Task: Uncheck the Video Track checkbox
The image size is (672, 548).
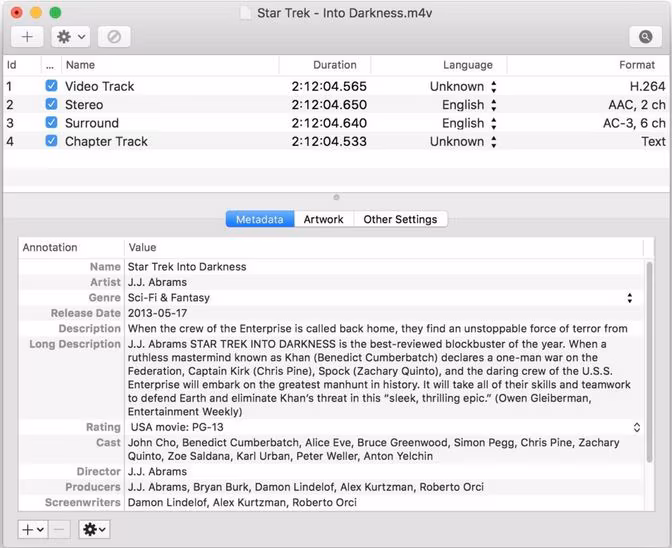Action: pyautogui.click(x=51, y=86)
